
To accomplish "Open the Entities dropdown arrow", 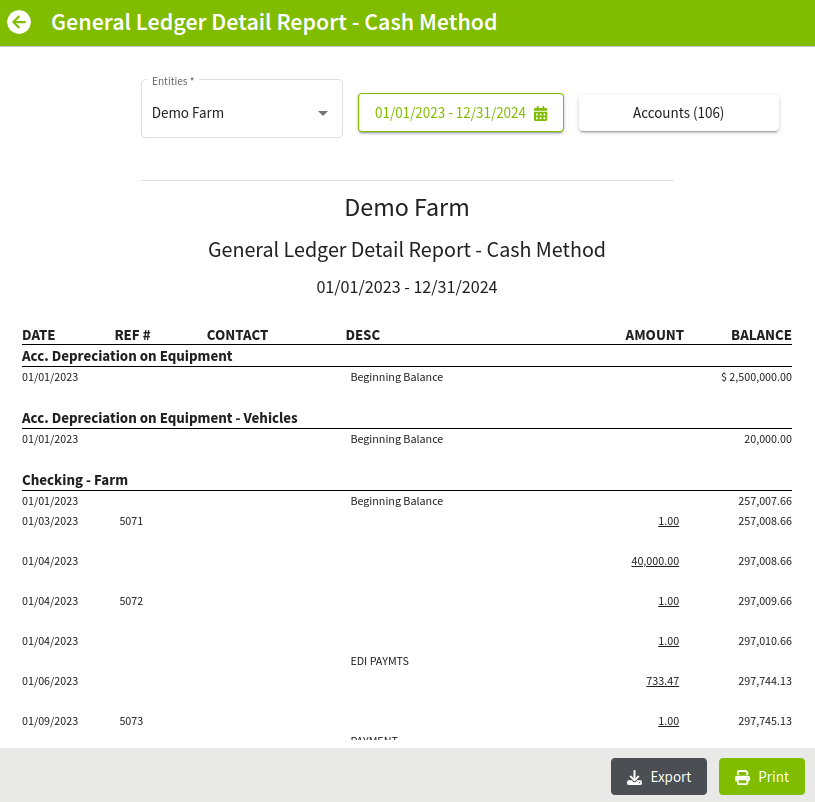I will (323, 113).
